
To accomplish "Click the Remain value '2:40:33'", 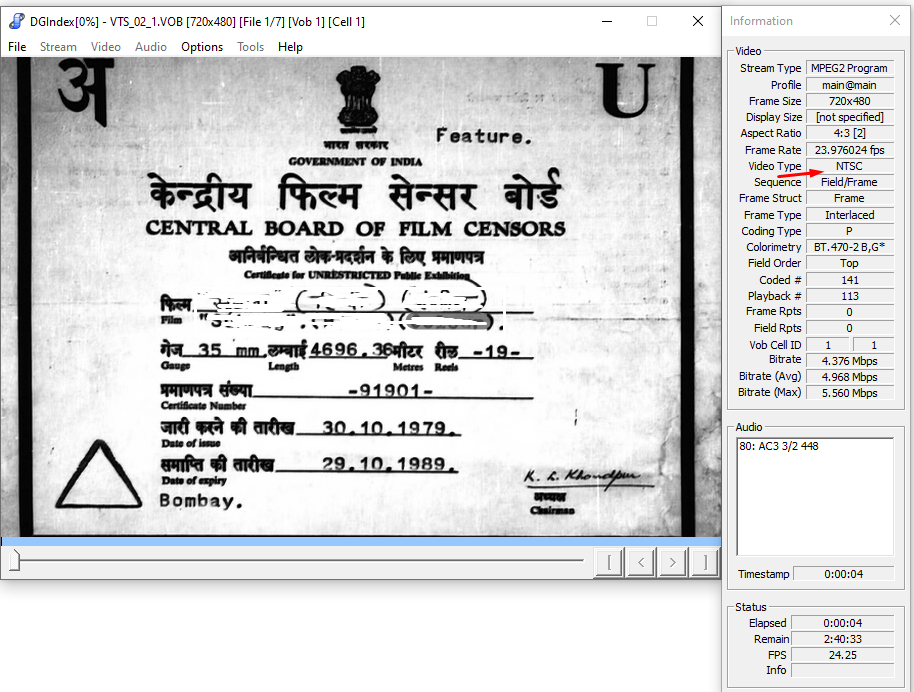I will point(842,640).
